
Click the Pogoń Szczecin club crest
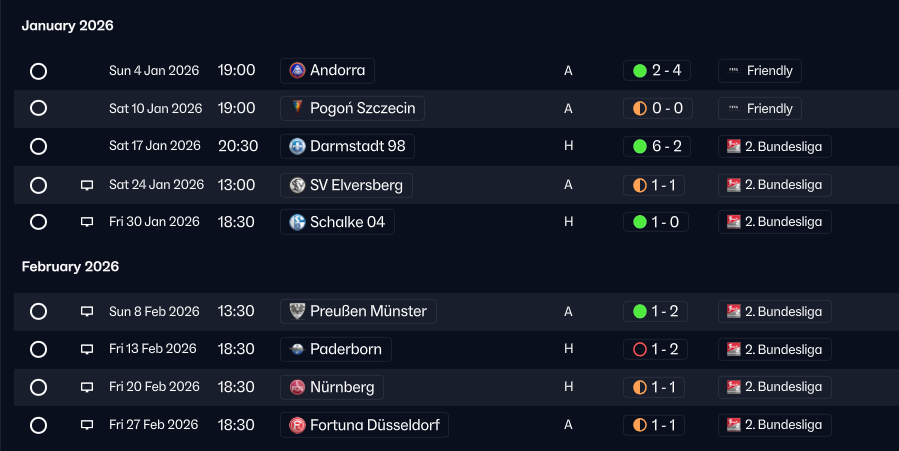(x=297, y=108)
